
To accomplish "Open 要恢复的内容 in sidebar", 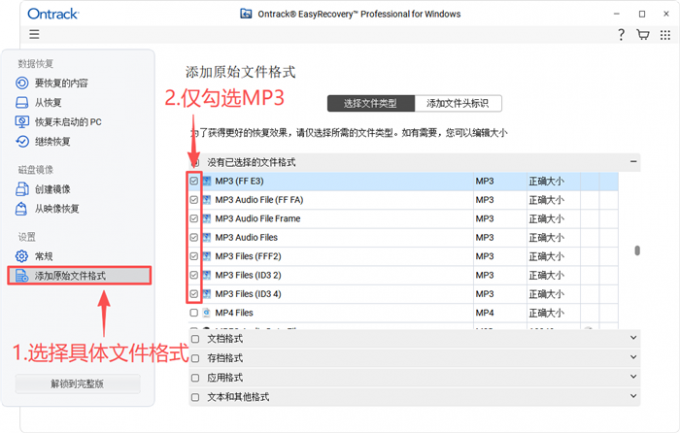I will coord(61,83).
